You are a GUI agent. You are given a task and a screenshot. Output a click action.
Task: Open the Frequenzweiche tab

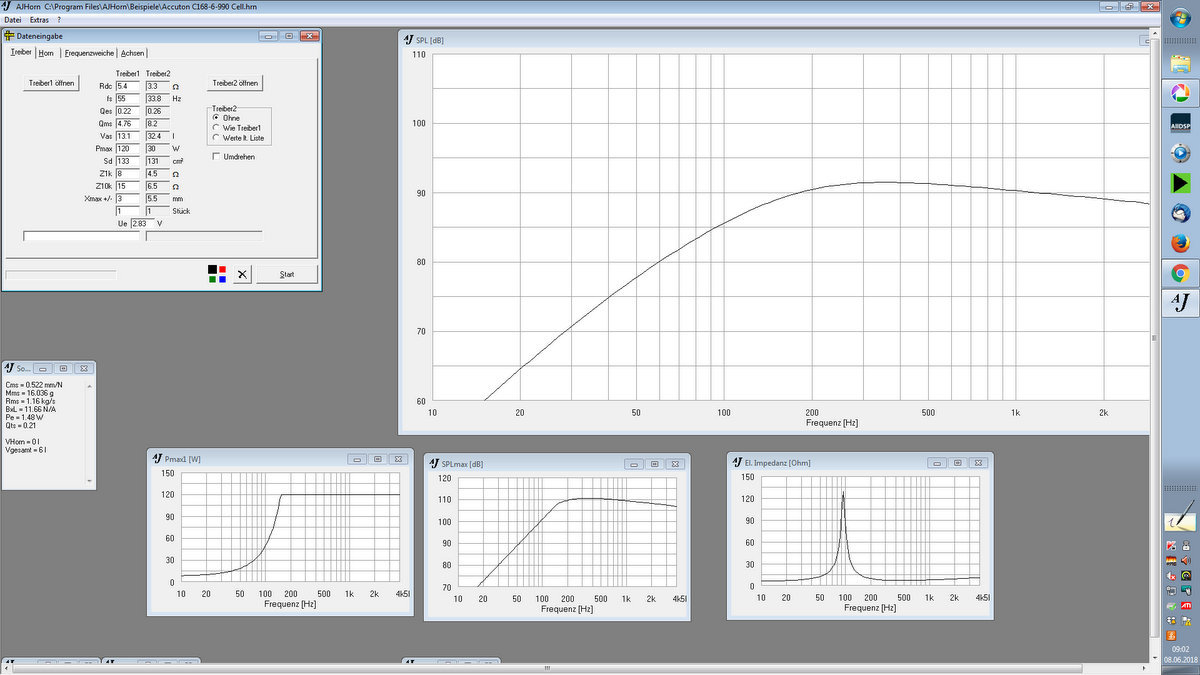[89, 53]
